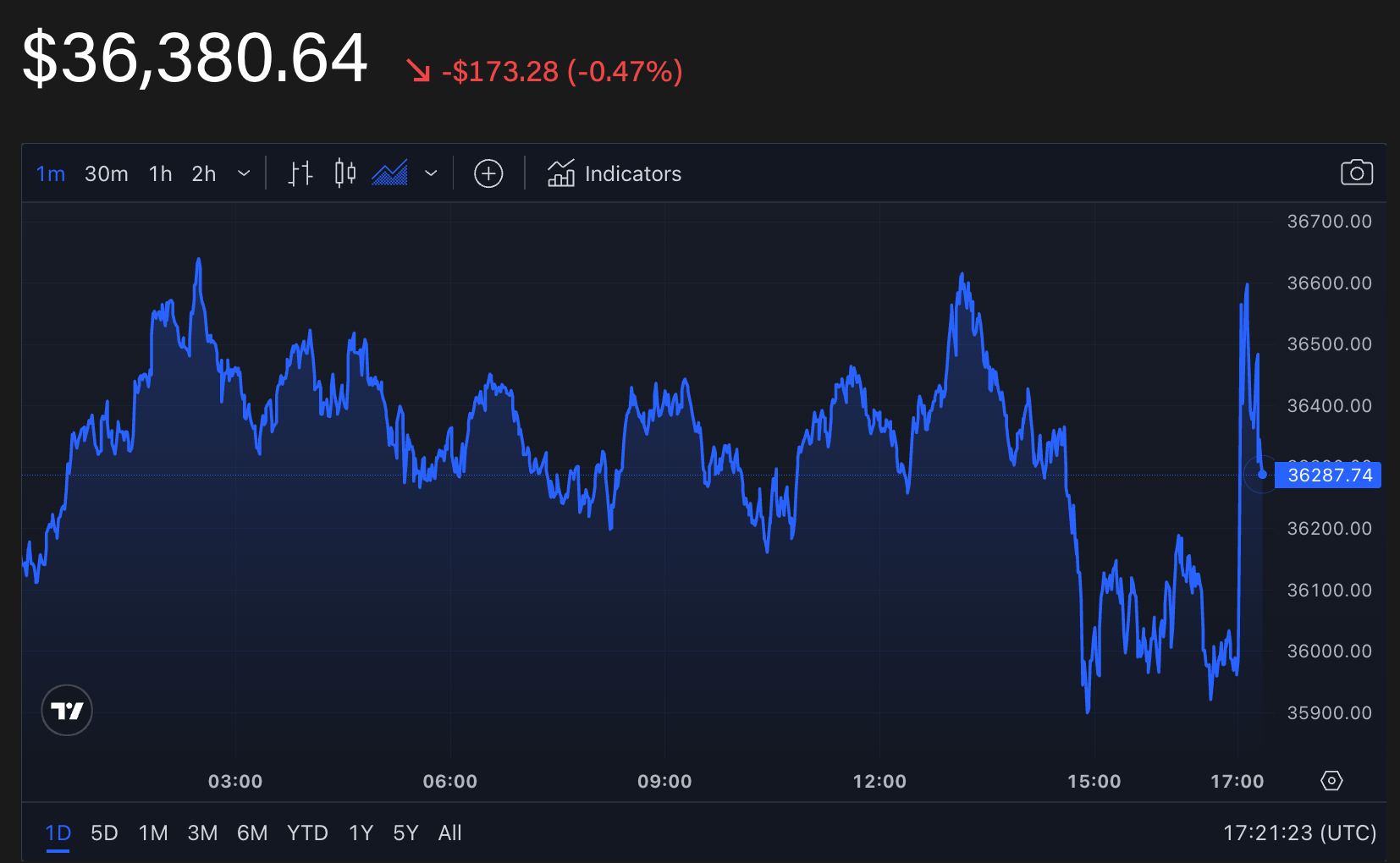Select the YTD range tab
Screen dimensions: 1400x863
pyautogui.click(x=307, y=833)
